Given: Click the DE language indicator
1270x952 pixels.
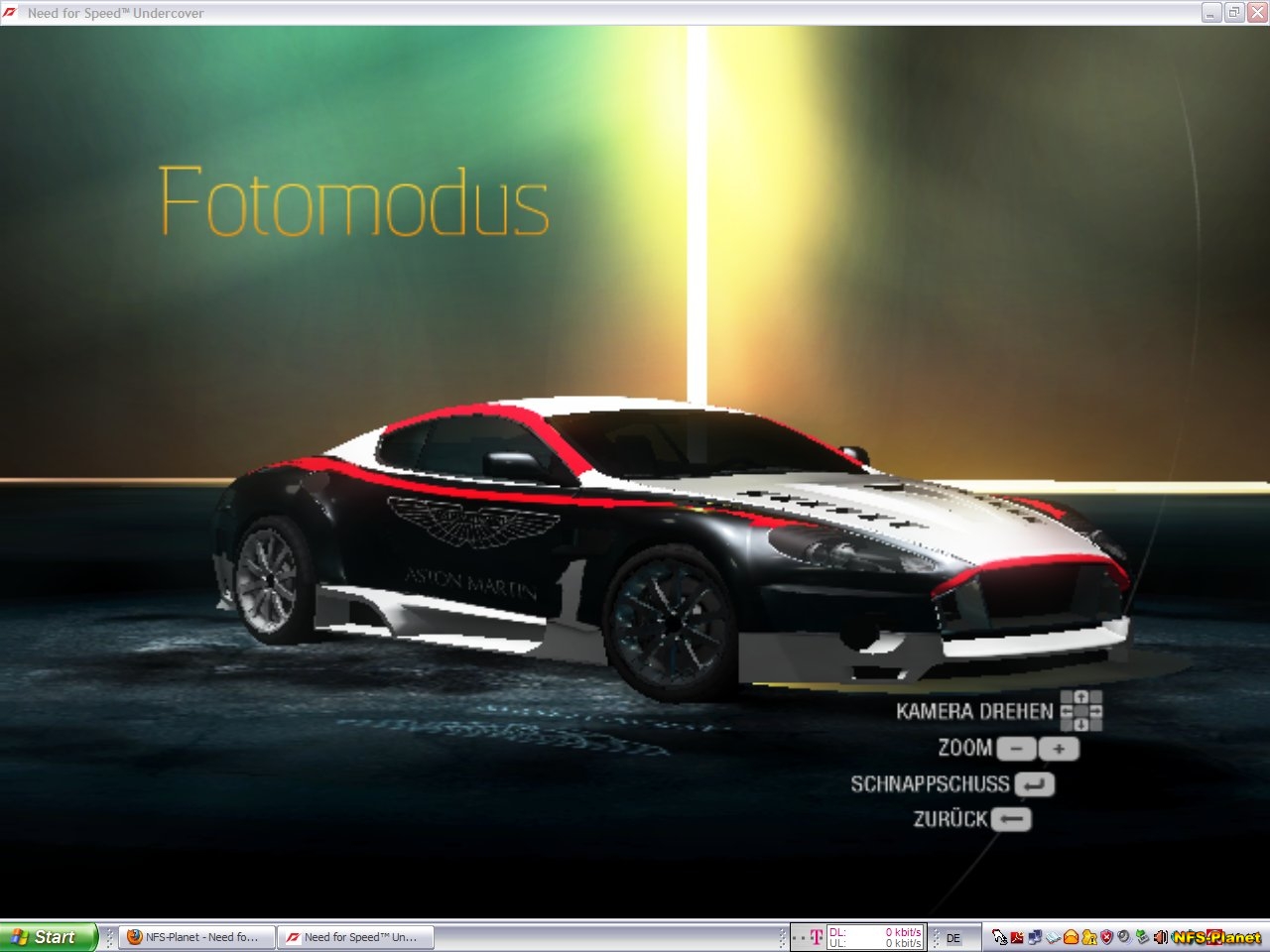Looking at the screenshot, I should [953, 938].
